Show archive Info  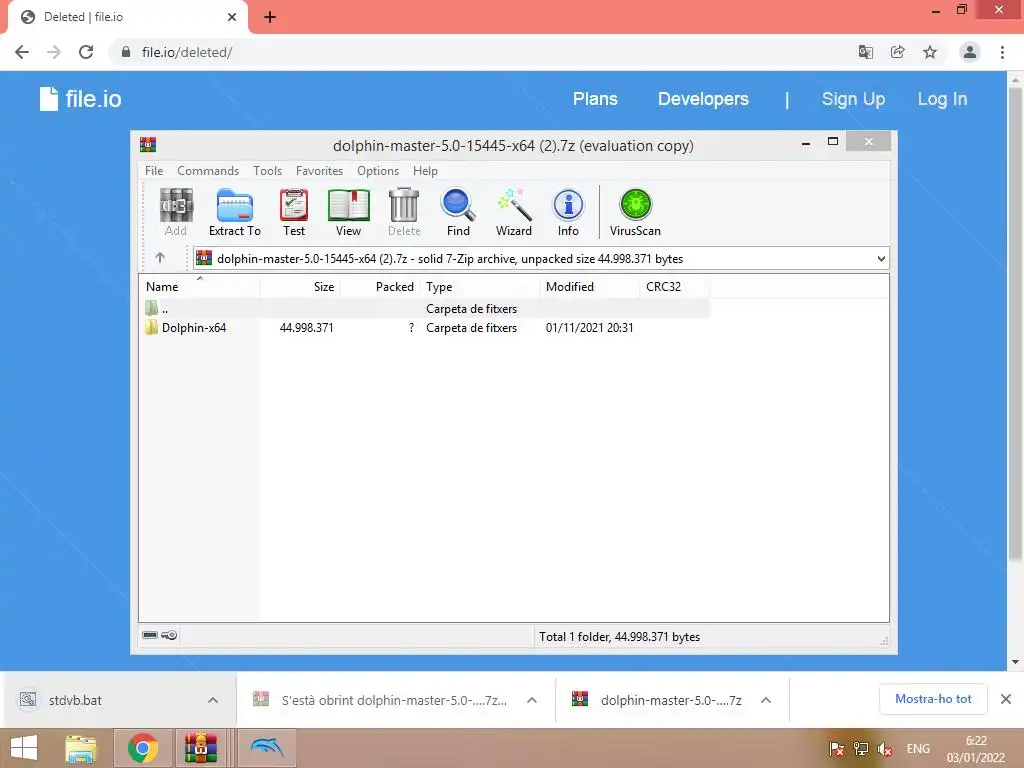568,212
